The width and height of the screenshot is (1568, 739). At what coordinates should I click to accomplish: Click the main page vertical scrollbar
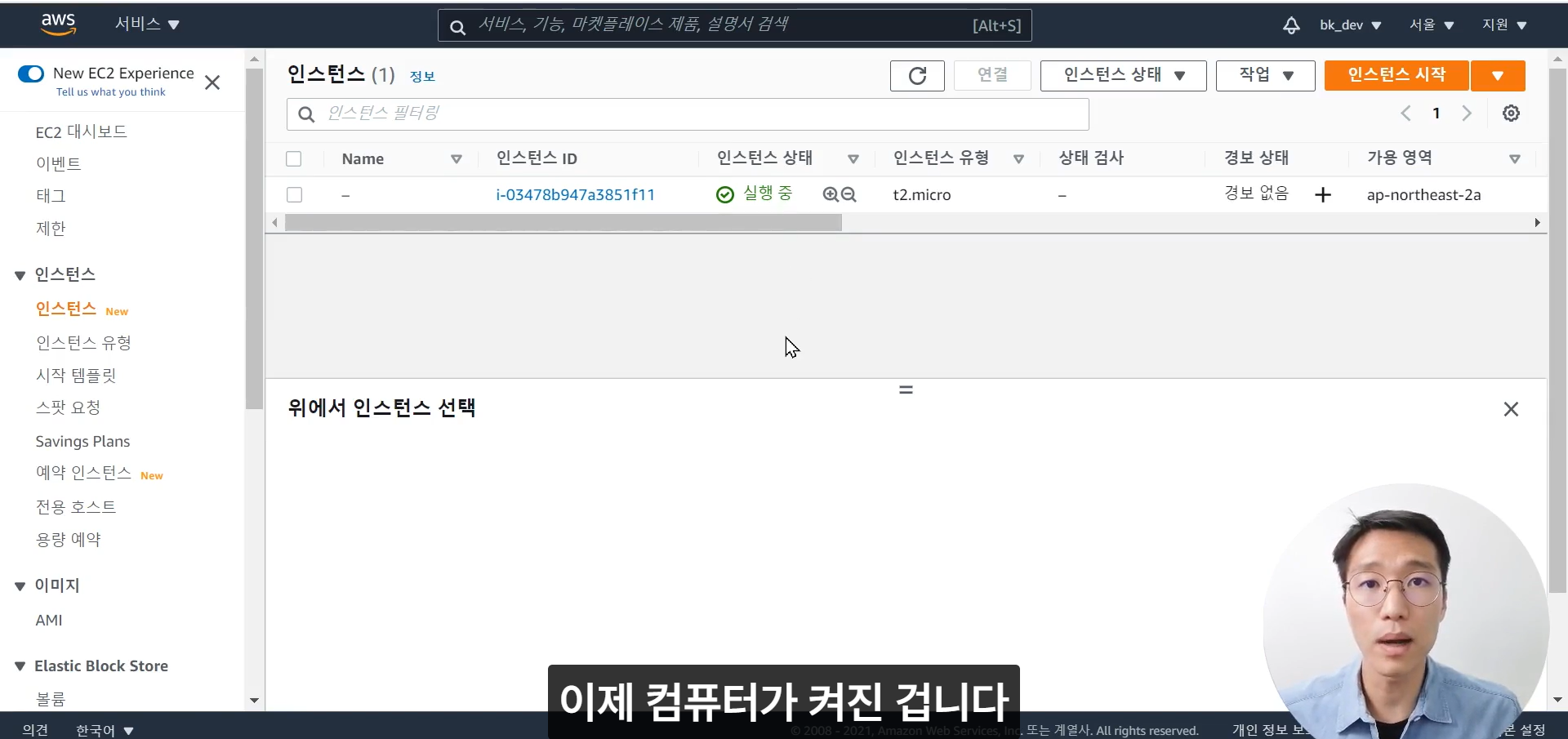tap(1557, 331)
